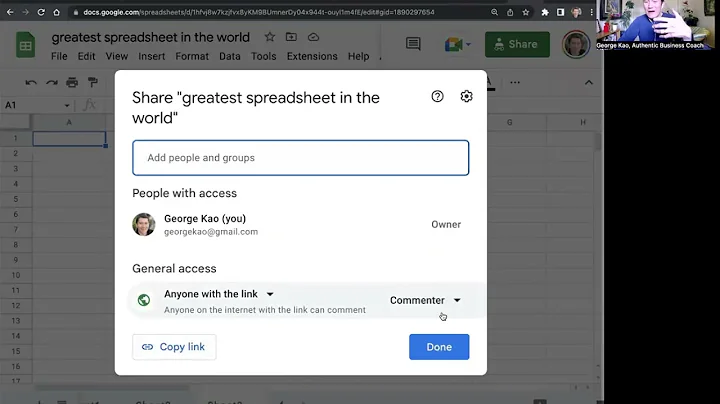Screen dimensions: 720x404
Task: Open comment history icon
Action: click(x=413, y=44)
